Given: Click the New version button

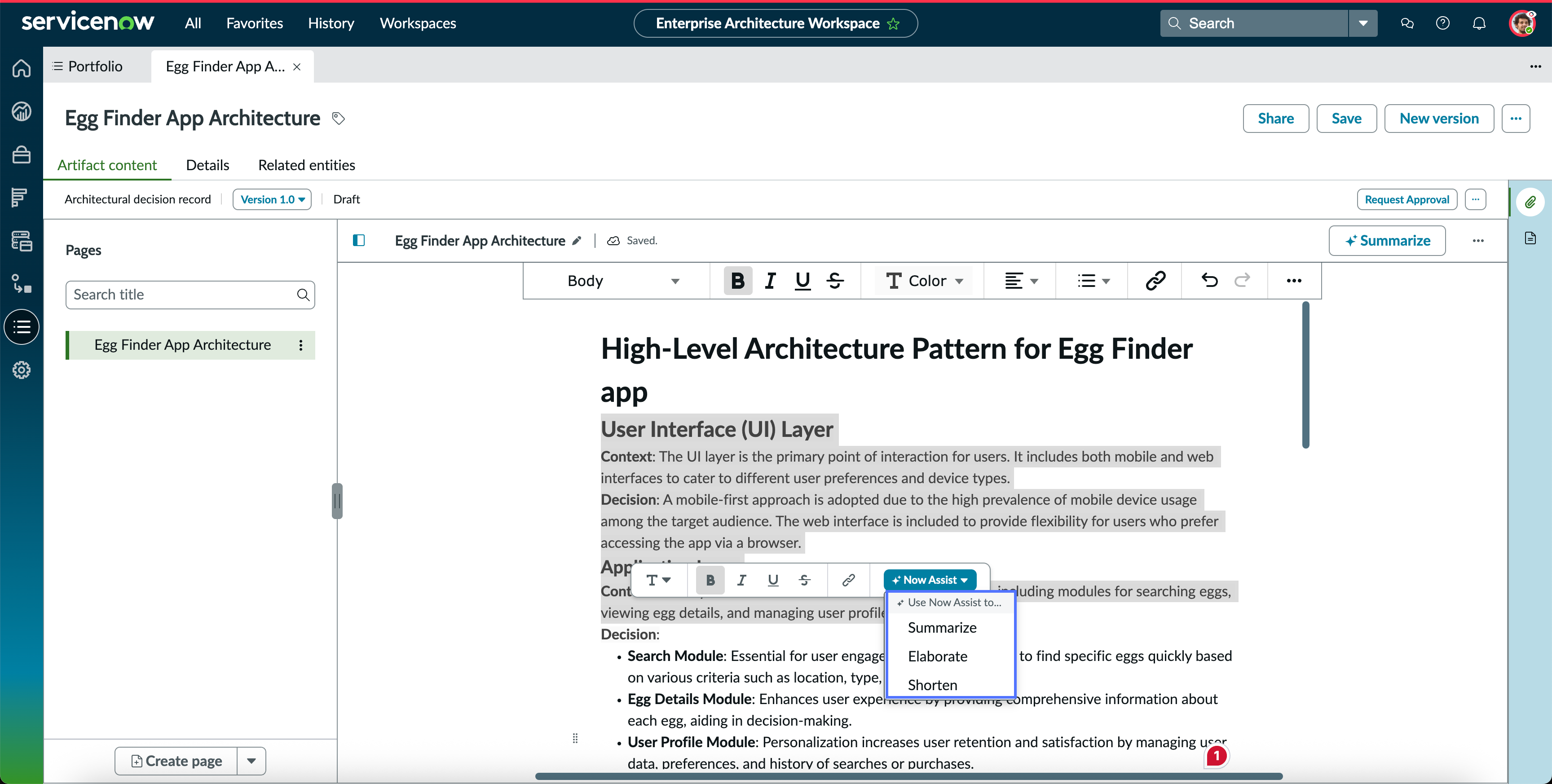Looking at the screenshot, I should coord(1439,119).
